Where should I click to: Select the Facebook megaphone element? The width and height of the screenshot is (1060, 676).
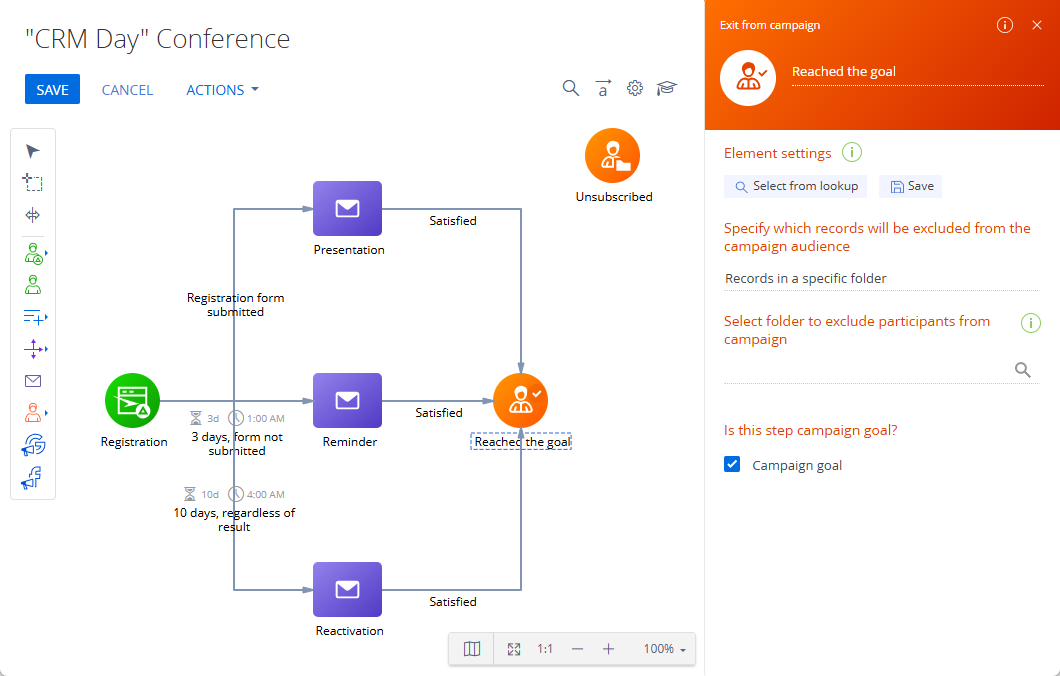click(x=32, y=477)
